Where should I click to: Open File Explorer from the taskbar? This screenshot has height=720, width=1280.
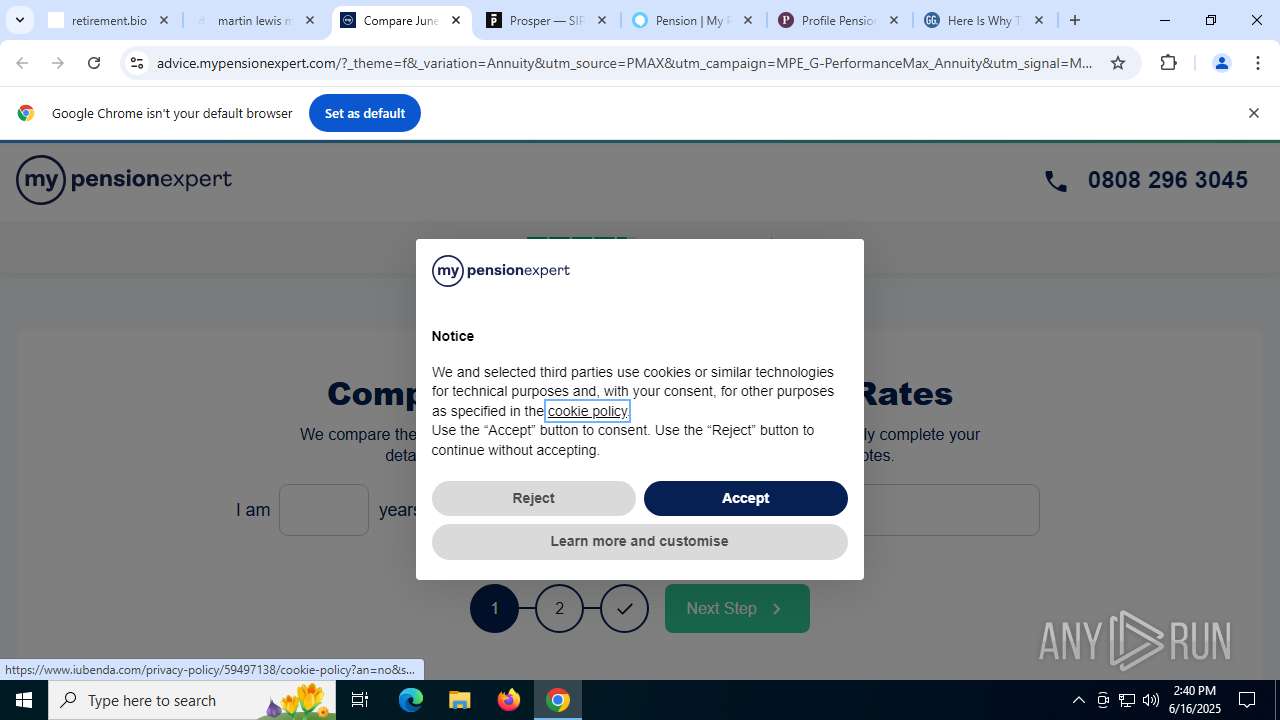pyautogui.click(x=459, y=700)
